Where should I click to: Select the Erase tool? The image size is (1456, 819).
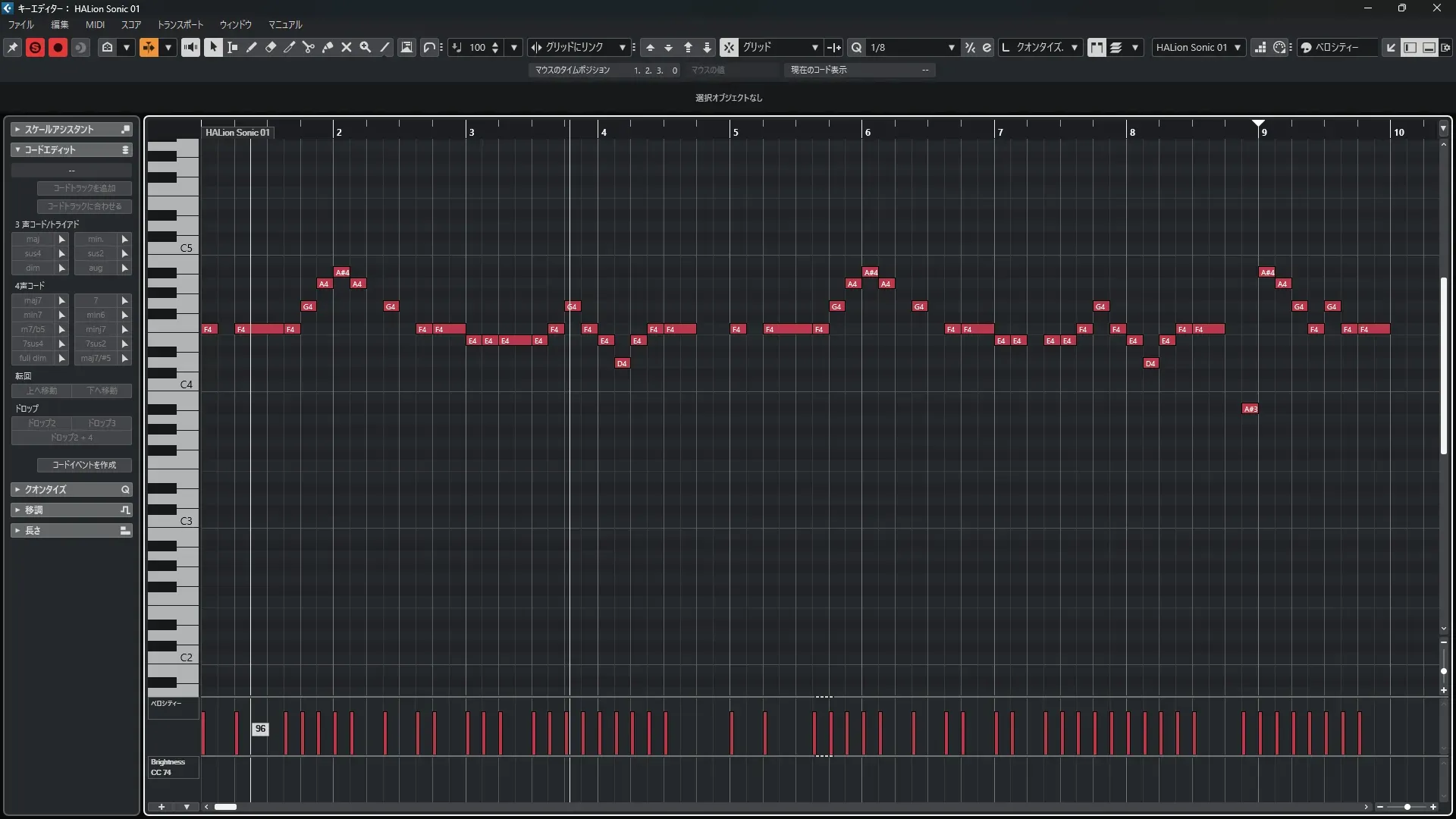coord(271,47)
